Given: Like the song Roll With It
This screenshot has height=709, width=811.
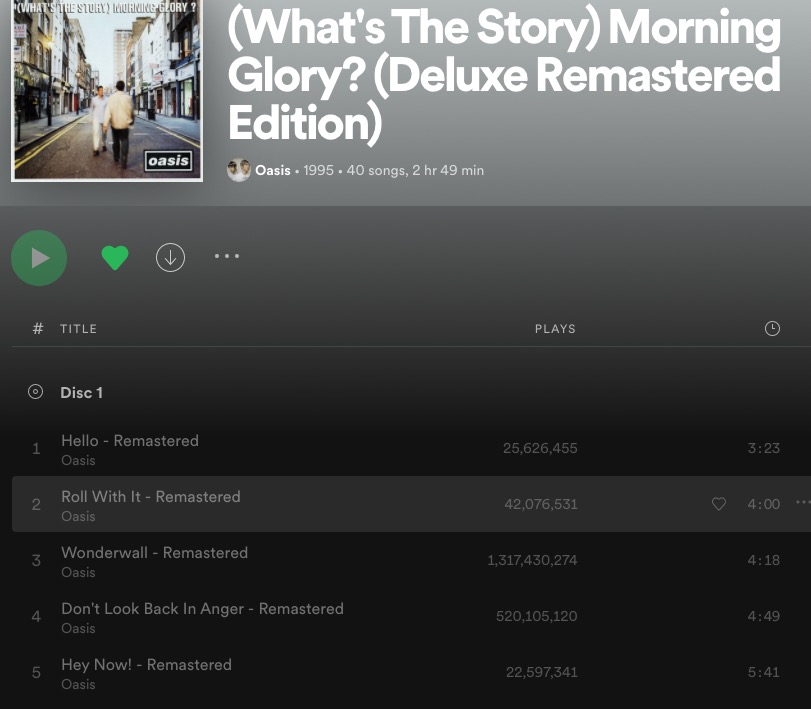Looking at the screenshot, I should click(x=718, y=504).
